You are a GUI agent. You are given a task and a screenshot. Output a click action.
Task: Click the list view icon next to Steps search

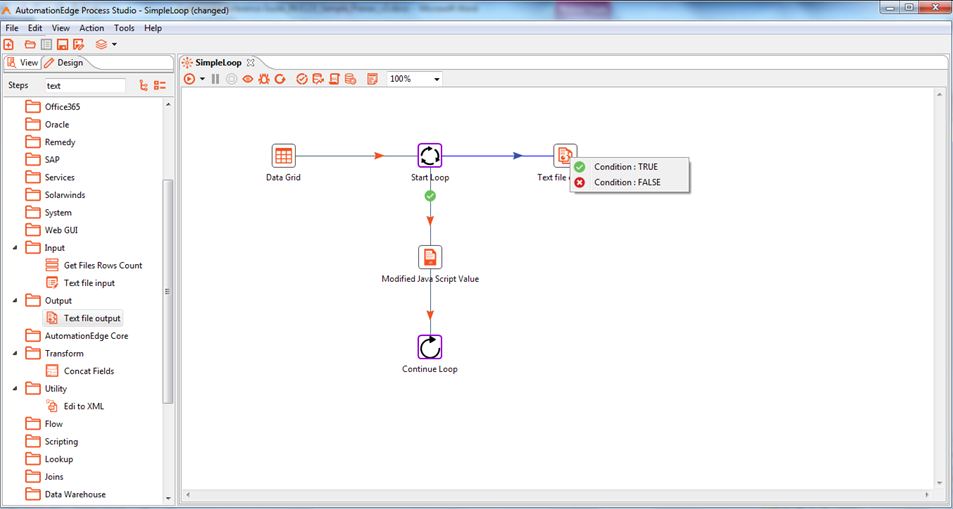pyautogui.click(x=160, y=86)
